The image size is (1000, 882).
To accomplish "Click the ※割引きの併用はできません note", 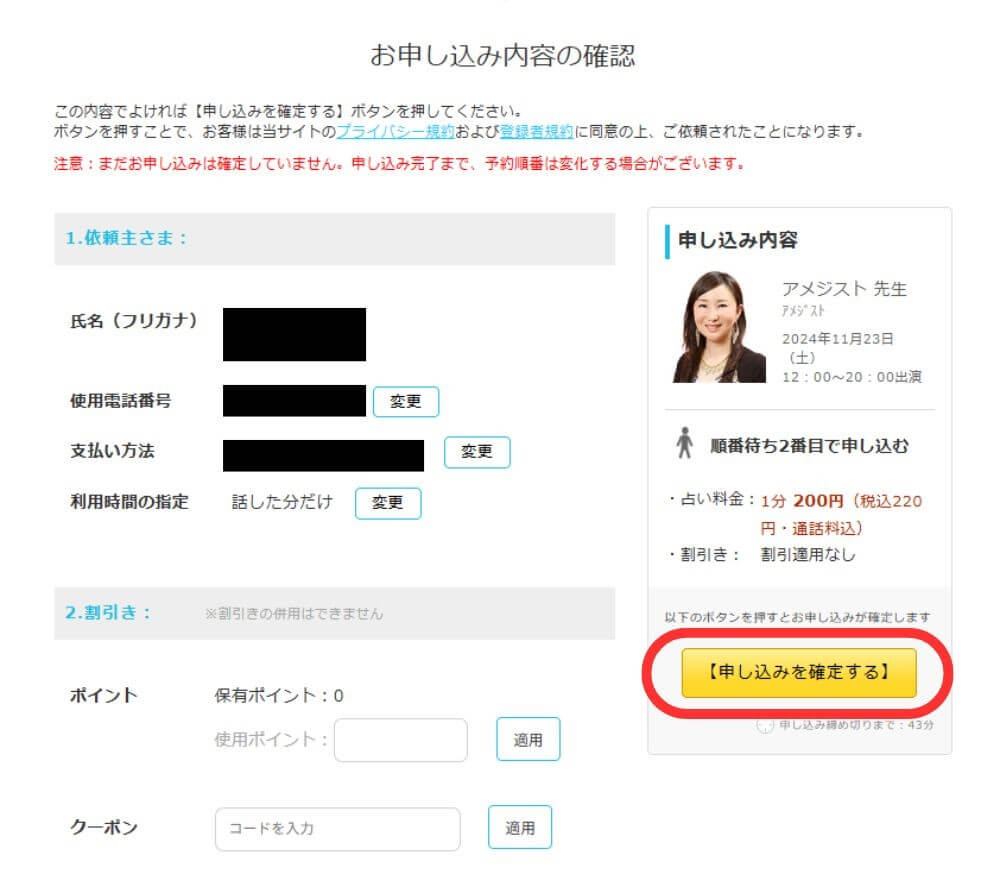I will [294, 614].
